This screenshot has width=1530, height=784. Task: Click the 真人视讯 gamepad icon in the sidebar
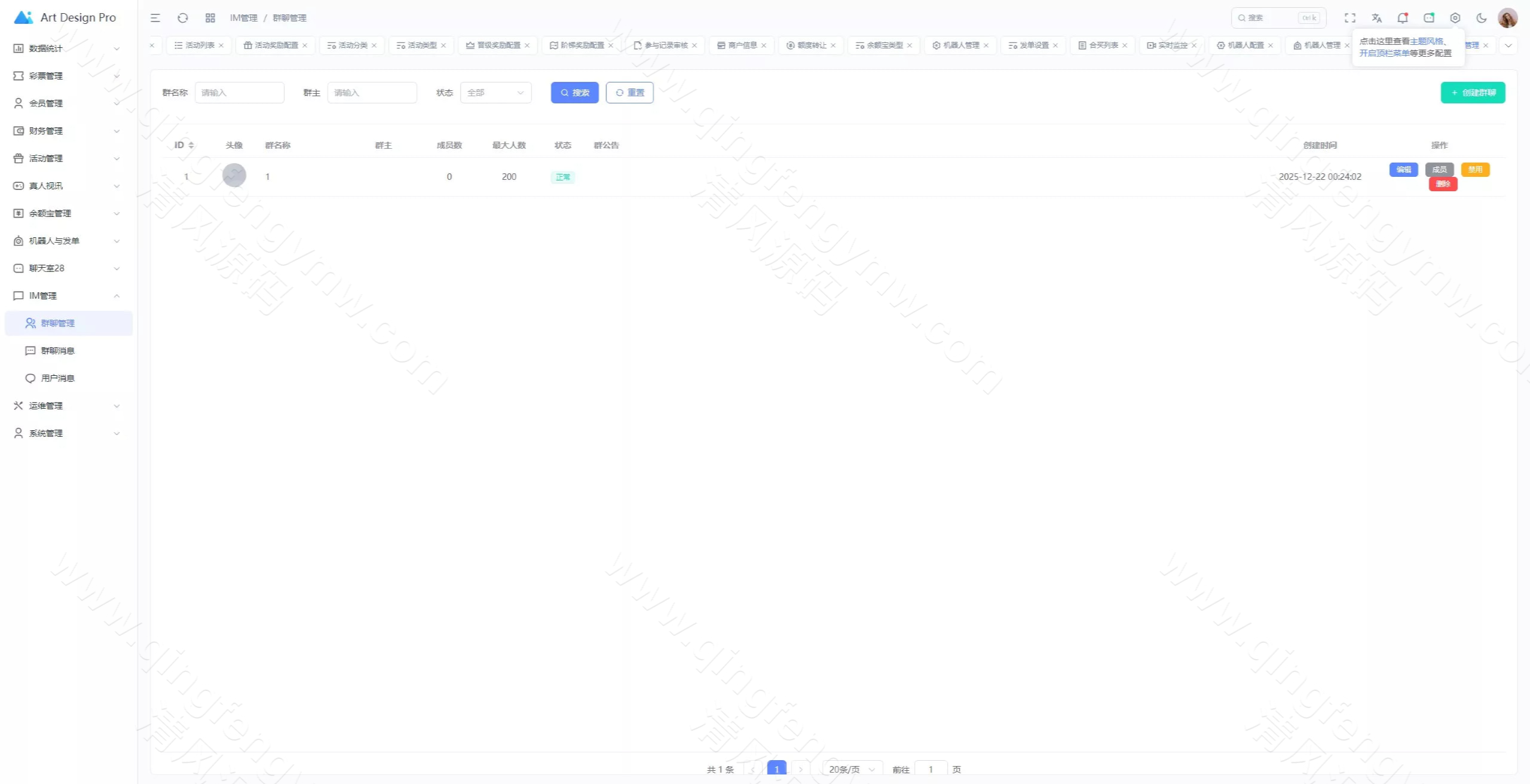[x=19, y=186]
